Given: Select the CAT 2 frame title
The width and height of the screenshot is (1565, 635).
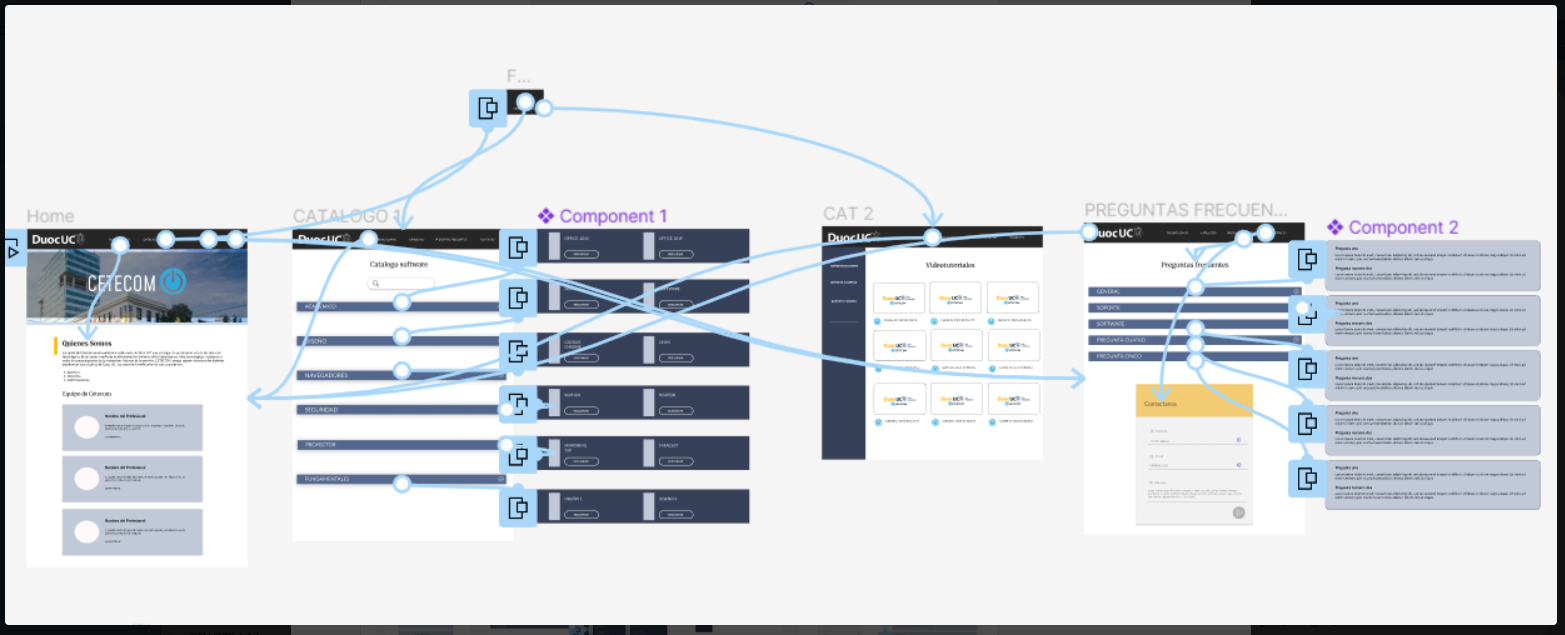Looking at the screenshot, I should point(848,213).
